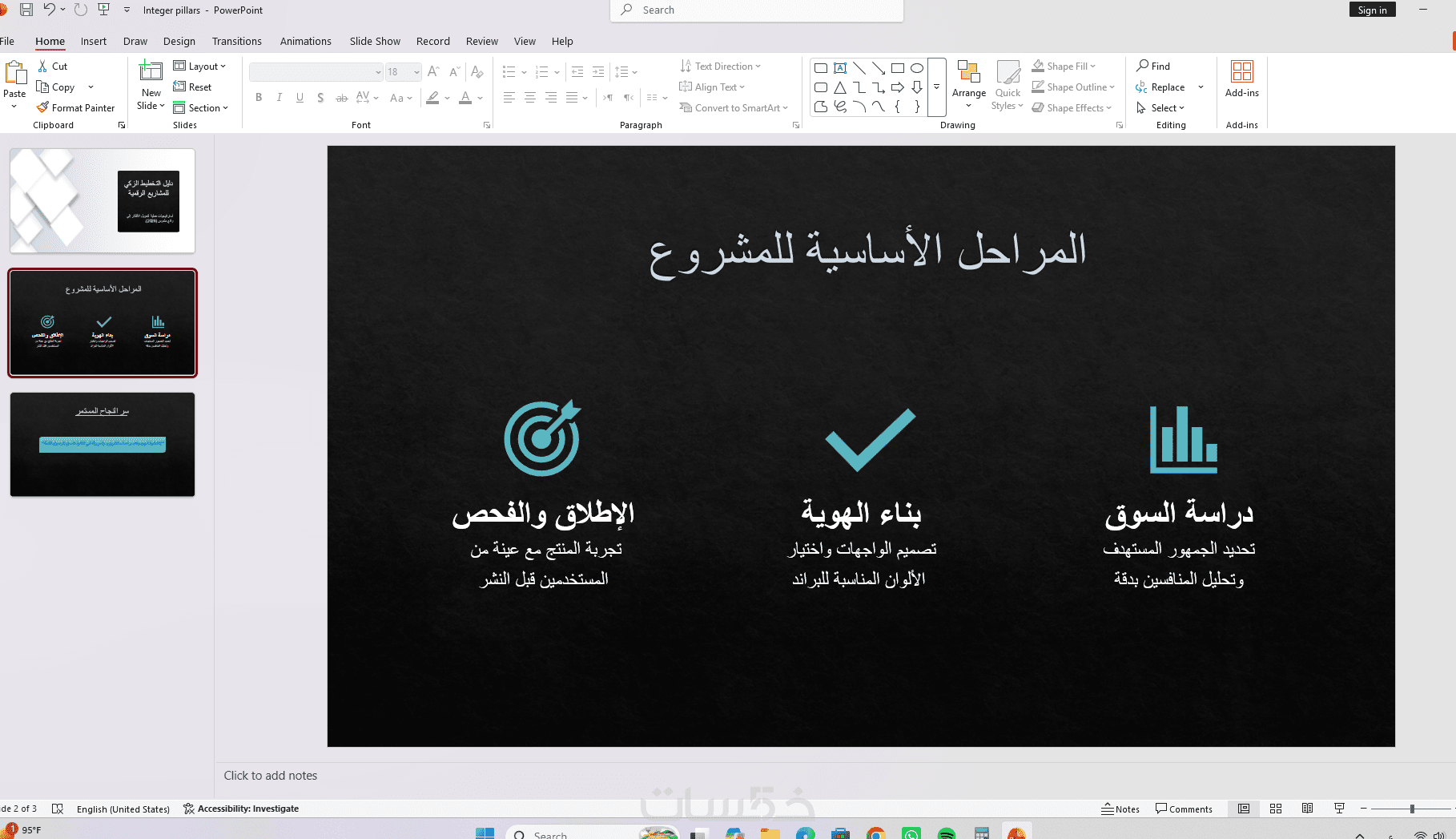Screen dimensions: 1456x839
Task: Open font name combo box
Action: [x=316, y=72]
